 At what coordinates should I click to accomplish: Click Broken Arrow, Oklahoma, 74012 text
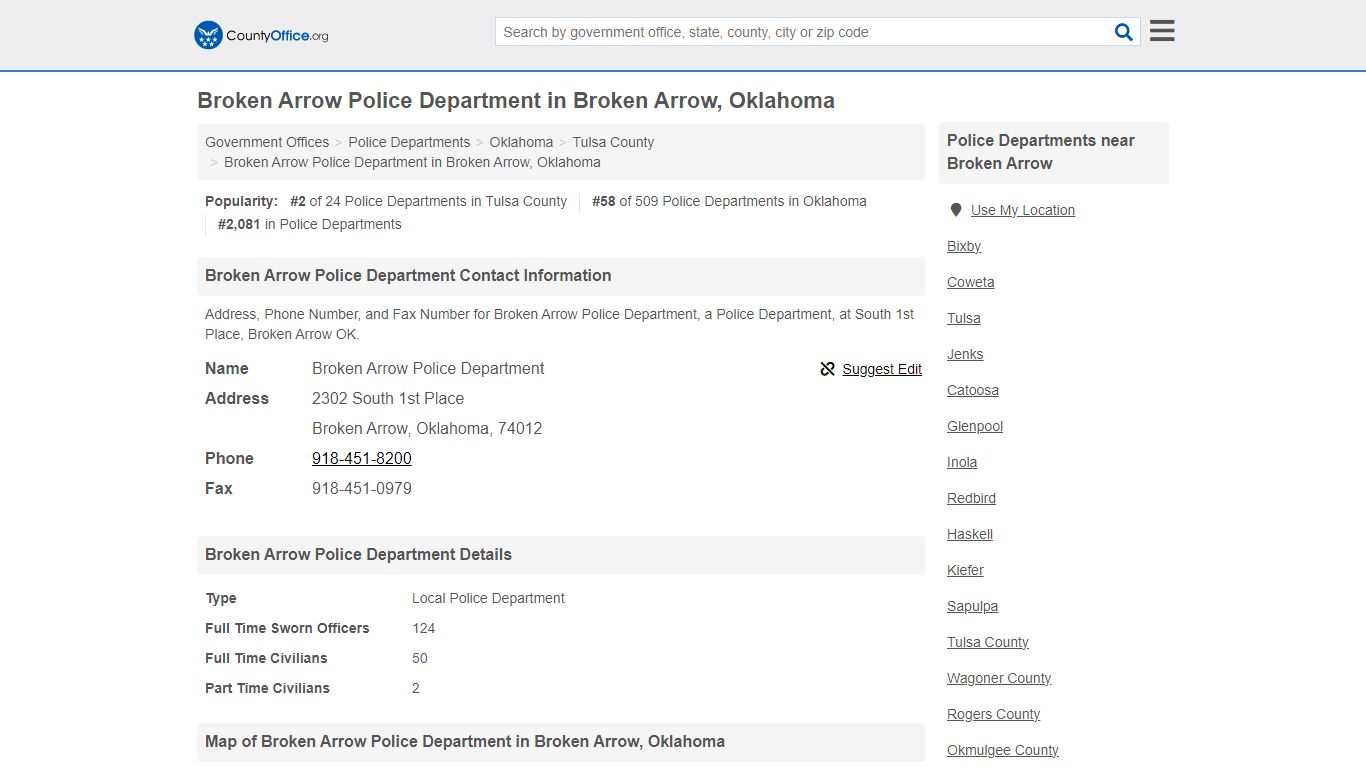427,428
